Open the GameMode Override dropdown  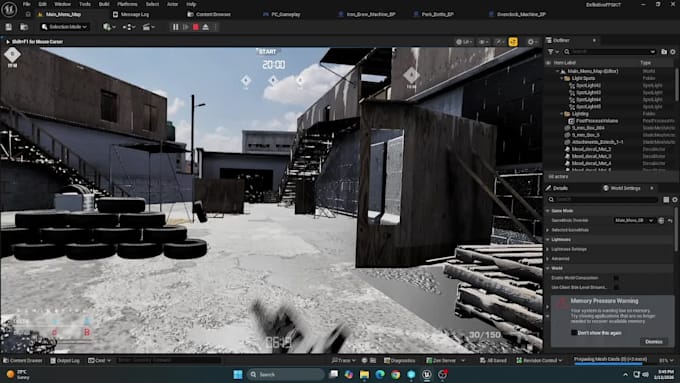tap(634, 220)
